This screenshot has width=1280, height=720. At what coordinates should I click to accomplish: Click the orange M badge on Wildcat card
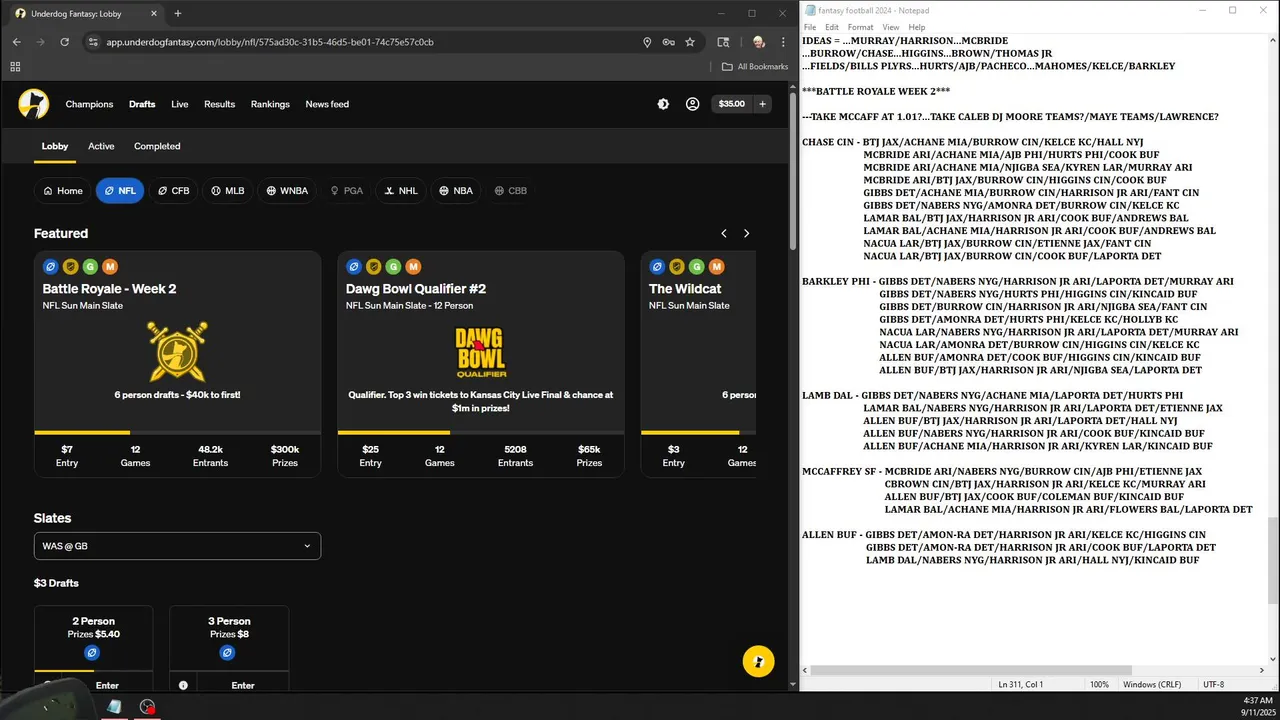tap(717, 267)
